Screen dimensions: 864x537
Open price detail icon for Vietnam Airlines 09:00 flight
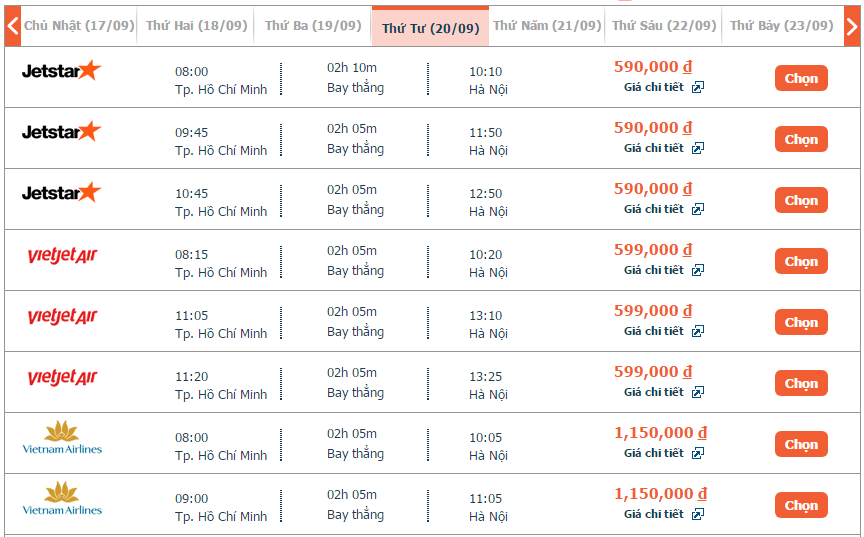[x=698, y=514]
